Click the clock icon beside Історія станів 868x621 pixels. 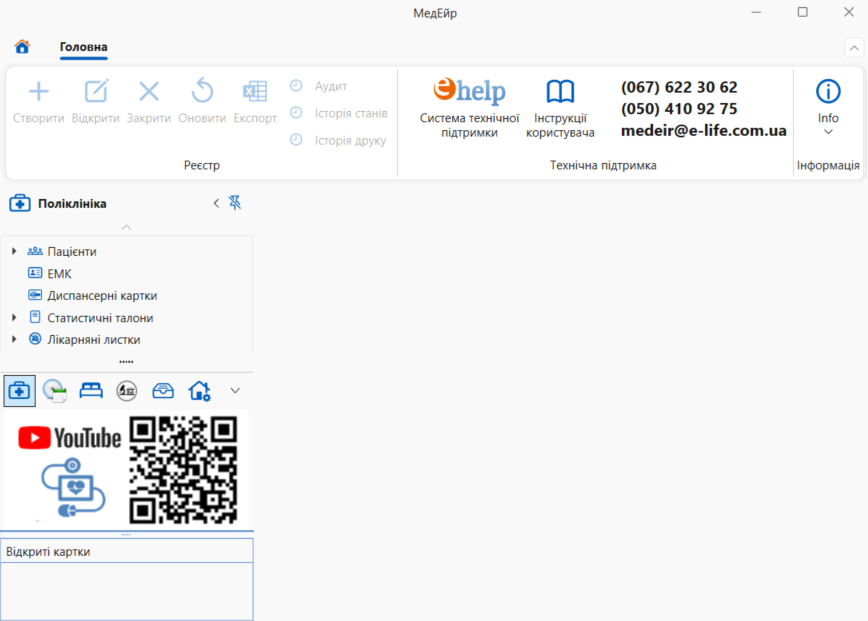(x=296, y=112)
